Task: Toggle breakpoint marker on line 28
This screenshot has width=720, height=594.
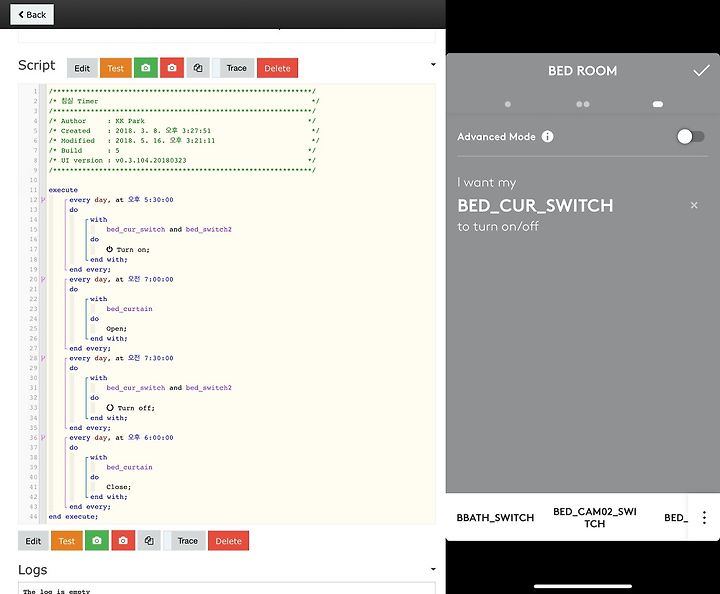Action: point(43,358)
